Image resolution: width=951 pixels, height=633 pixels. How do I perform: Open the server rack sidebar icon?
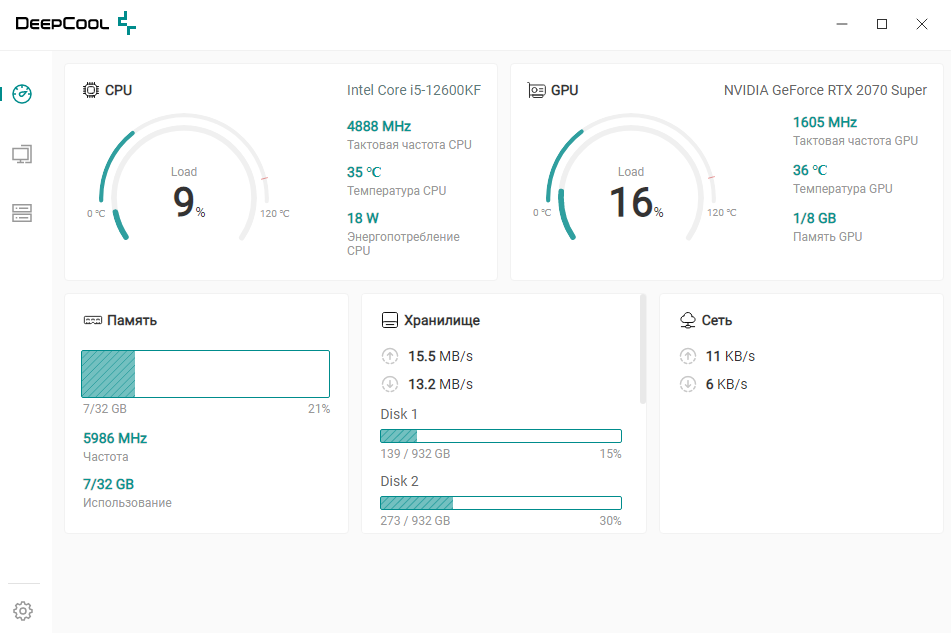pyautogui.click(x=22, y=213)
